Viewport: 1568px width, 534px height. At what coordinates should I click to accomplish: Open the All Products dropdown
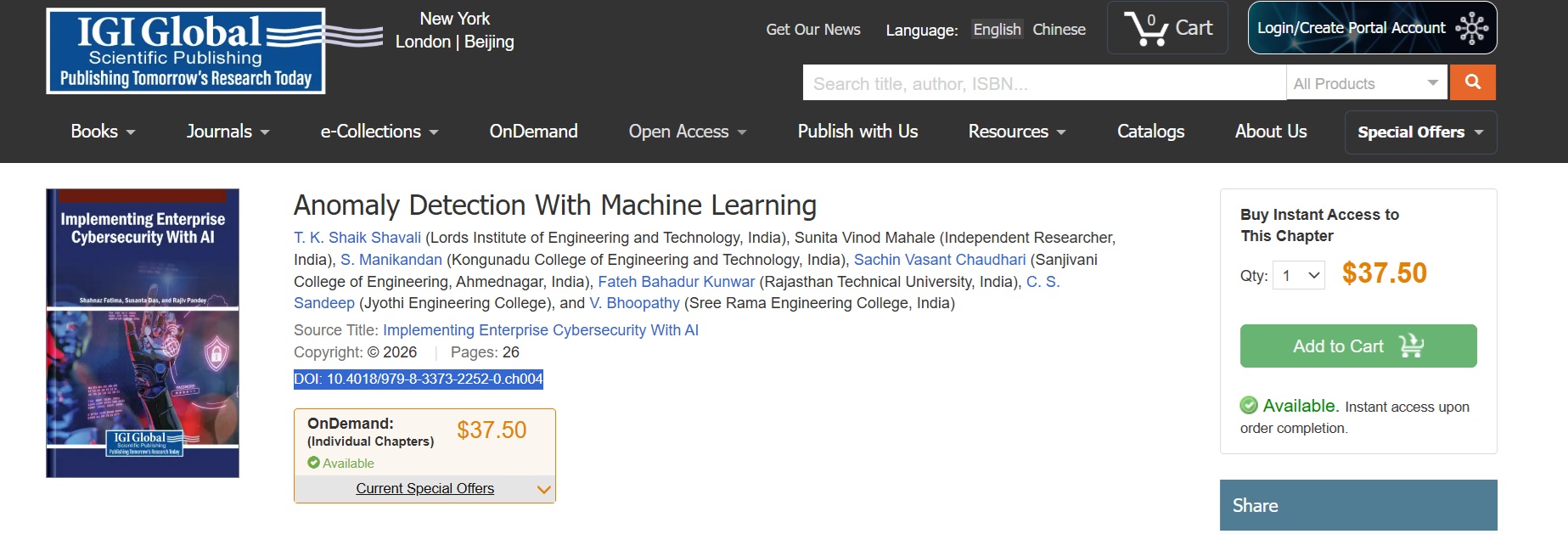[1365, 83]
